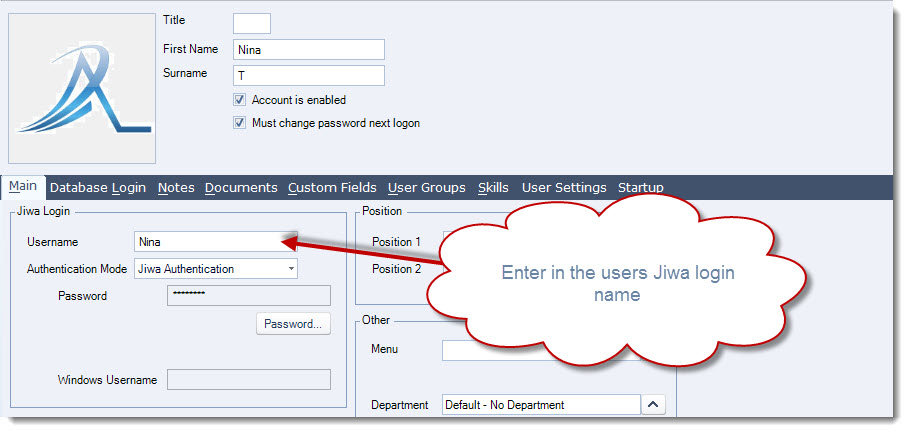Open the Notes tab
The height and width of the screenshot is (432, 908).
(176, 188)
